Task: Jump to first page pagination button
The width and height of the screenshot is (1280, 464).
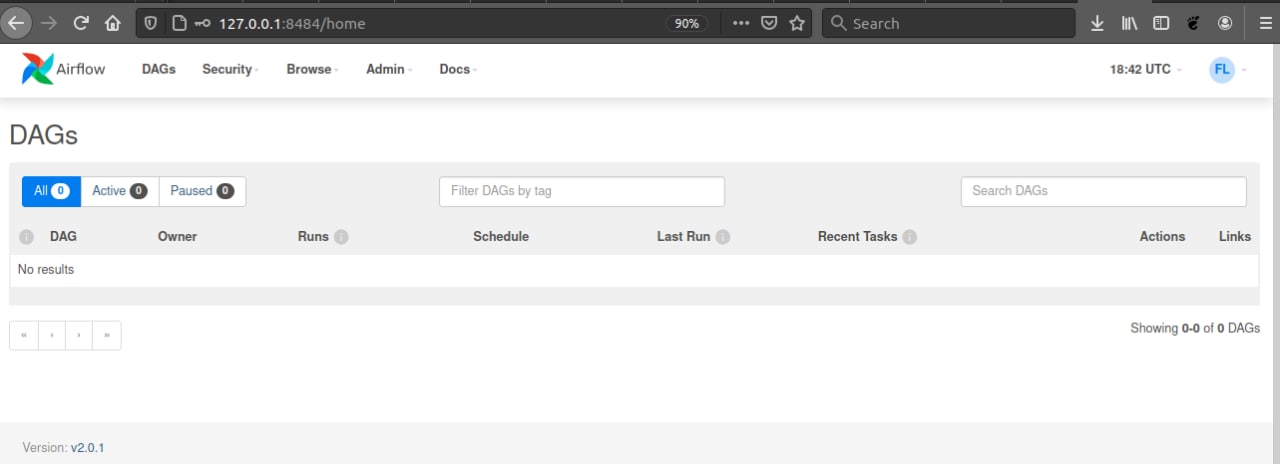Action: click(x=24, y=335)
